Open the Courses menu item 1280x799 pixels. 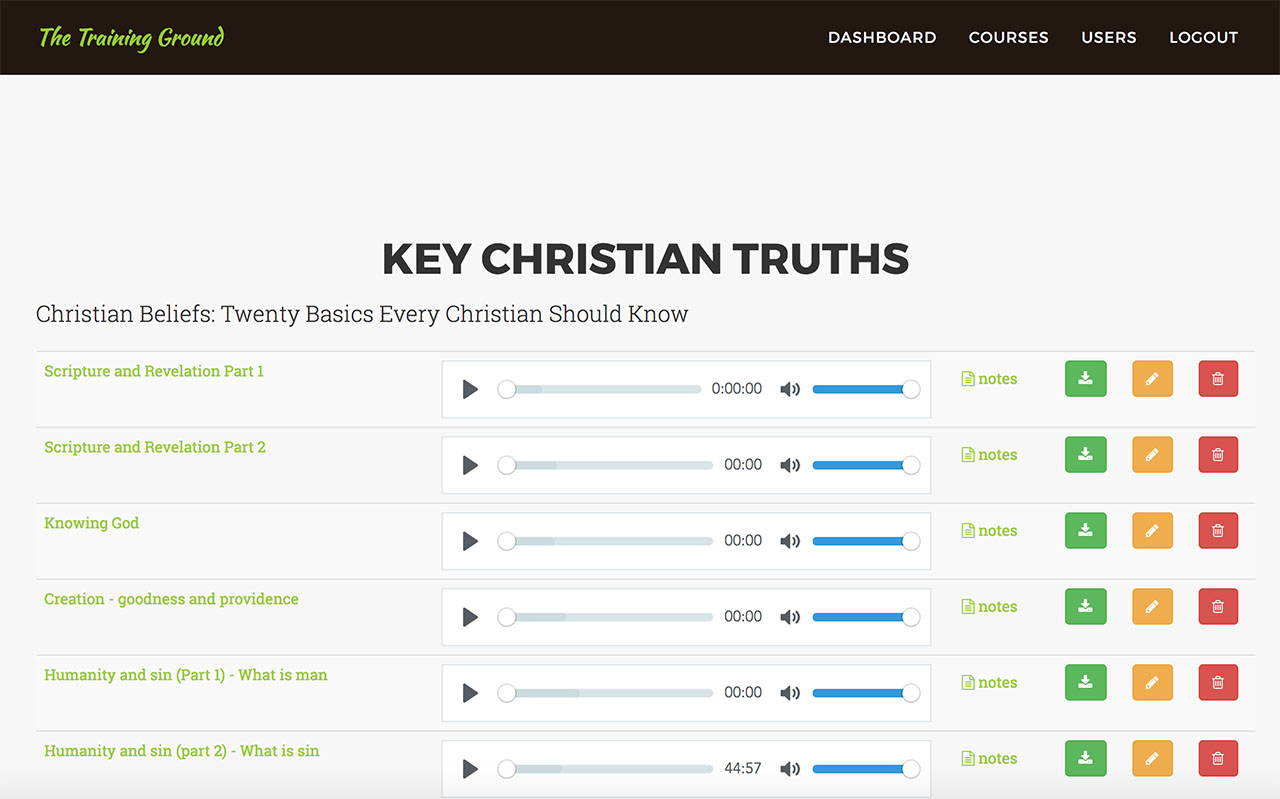tap(1008, 37)
